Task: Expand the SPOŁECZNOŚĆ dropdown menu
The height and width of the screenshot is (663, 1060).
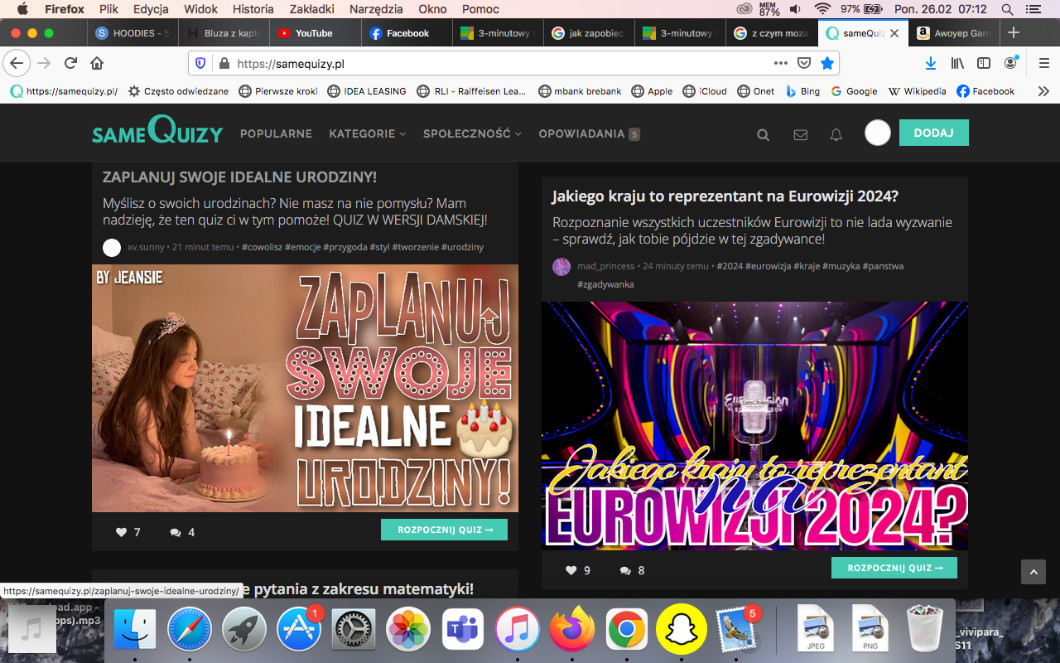Action: coord(471,133)
